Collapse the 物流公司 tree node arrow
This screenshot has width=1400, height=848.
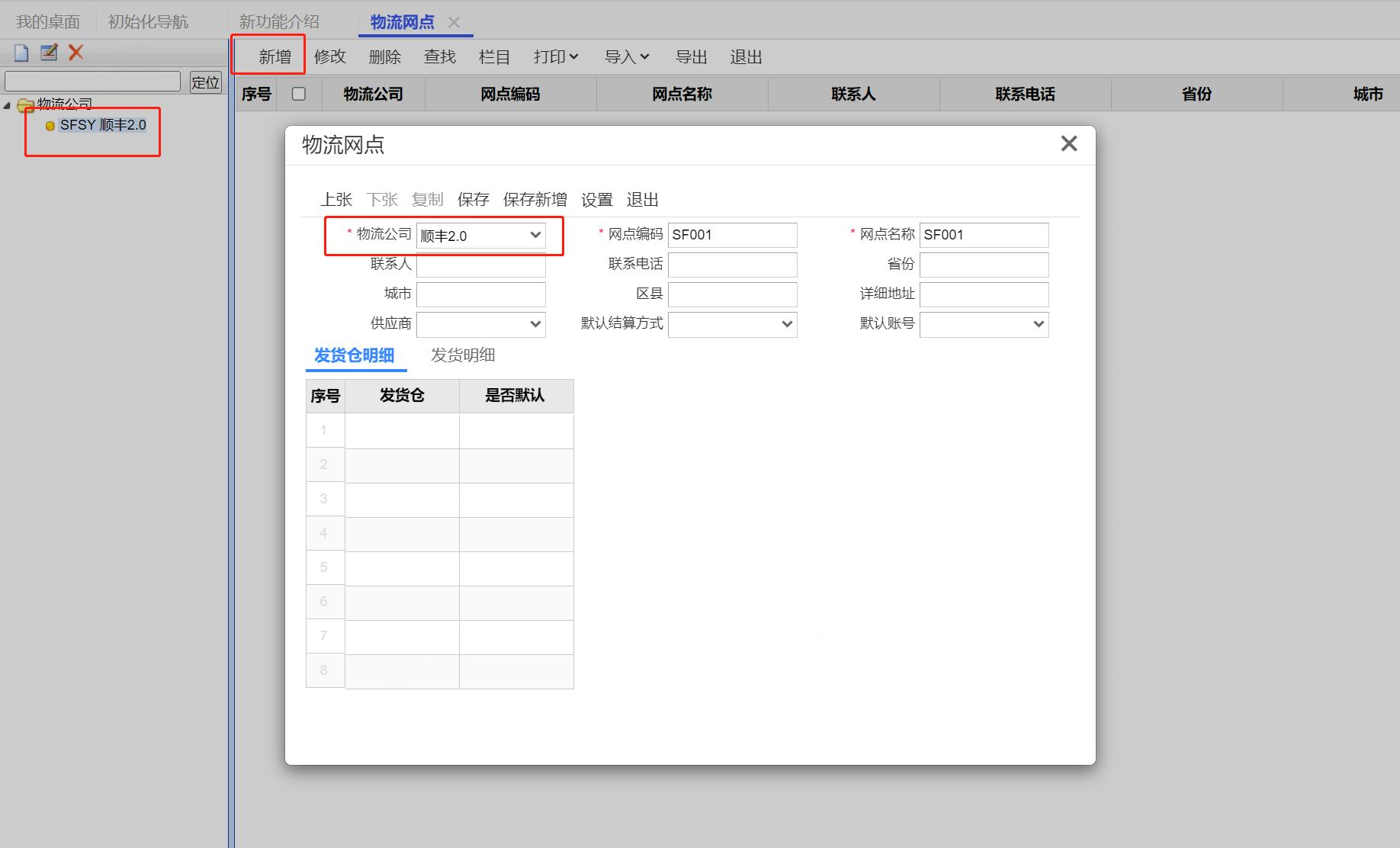pos(7,105)
